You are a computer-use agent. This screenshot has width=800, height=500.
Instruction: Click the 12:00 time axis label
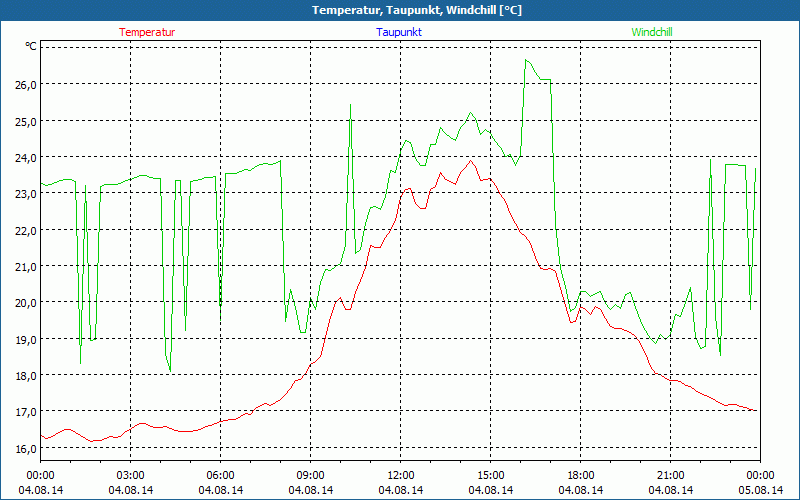401,476
